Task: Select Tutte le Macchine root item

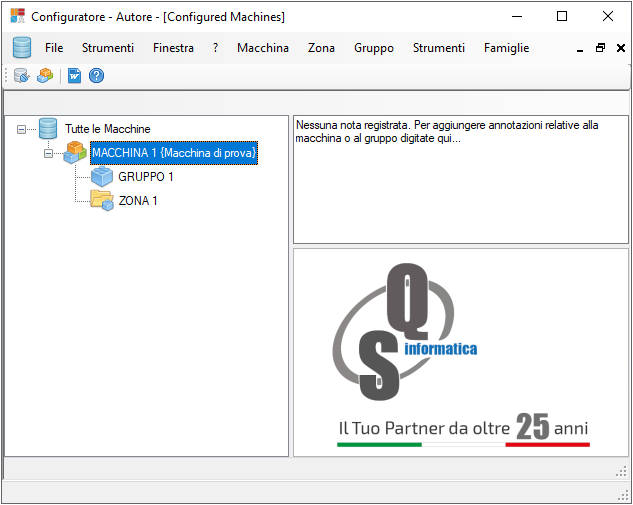Action: point(108,129)
